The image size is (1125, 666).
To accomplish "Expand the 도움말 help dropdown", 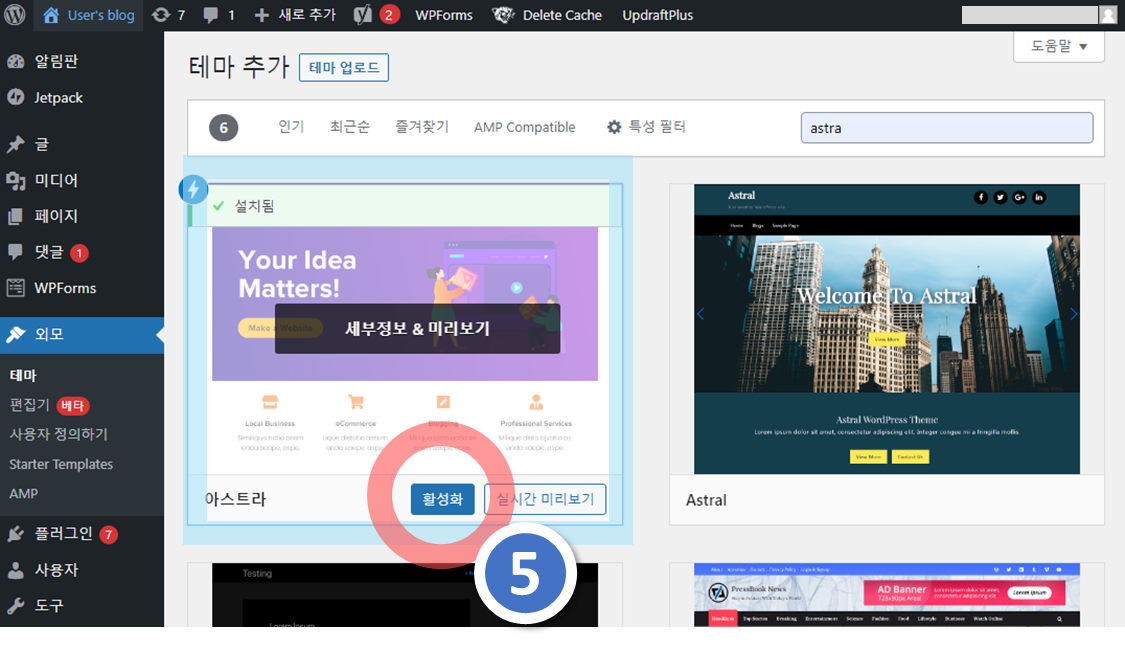I will pos(1059,47).
